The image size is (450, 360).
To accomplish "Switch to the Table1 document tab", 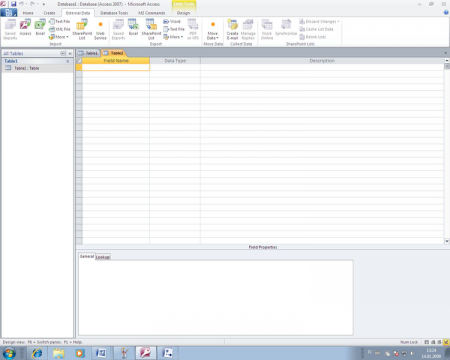I will tap(88, 53).
